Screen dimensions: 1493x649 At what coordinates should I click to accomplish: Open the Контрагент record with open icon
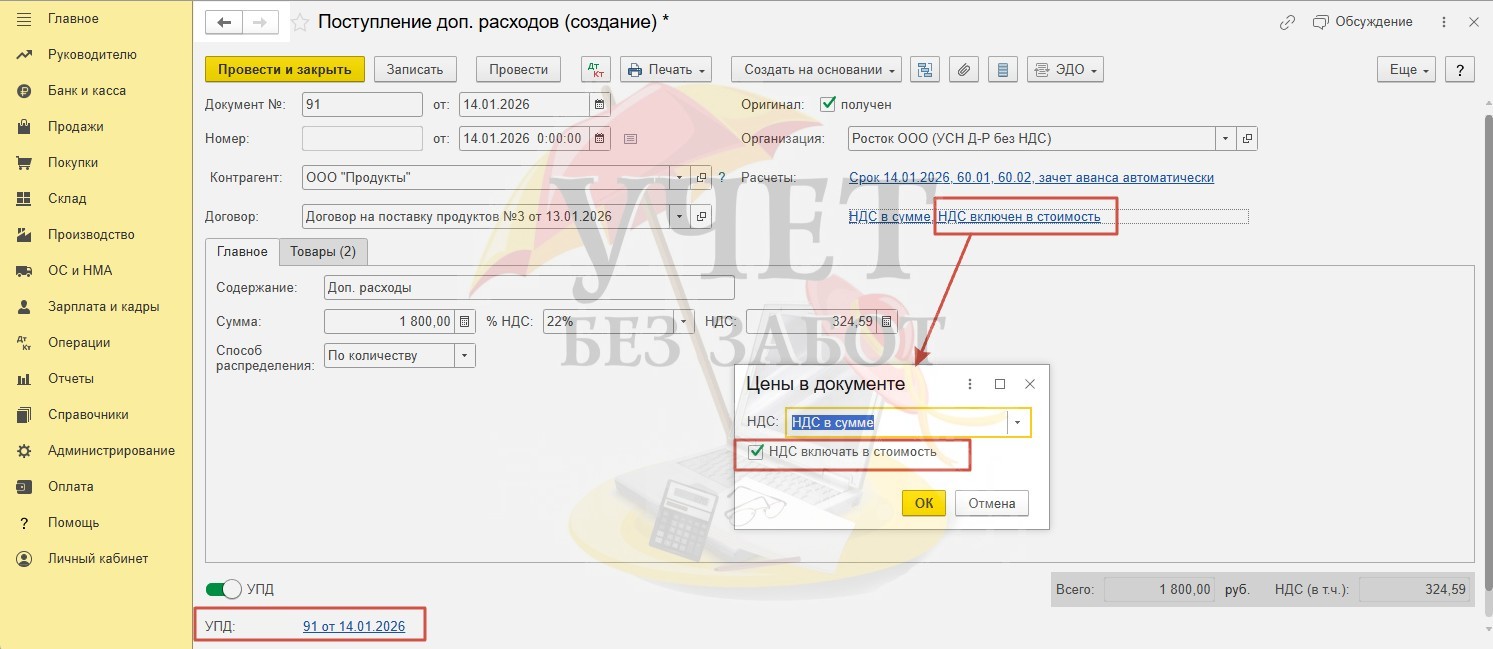[x=702, y=178]
